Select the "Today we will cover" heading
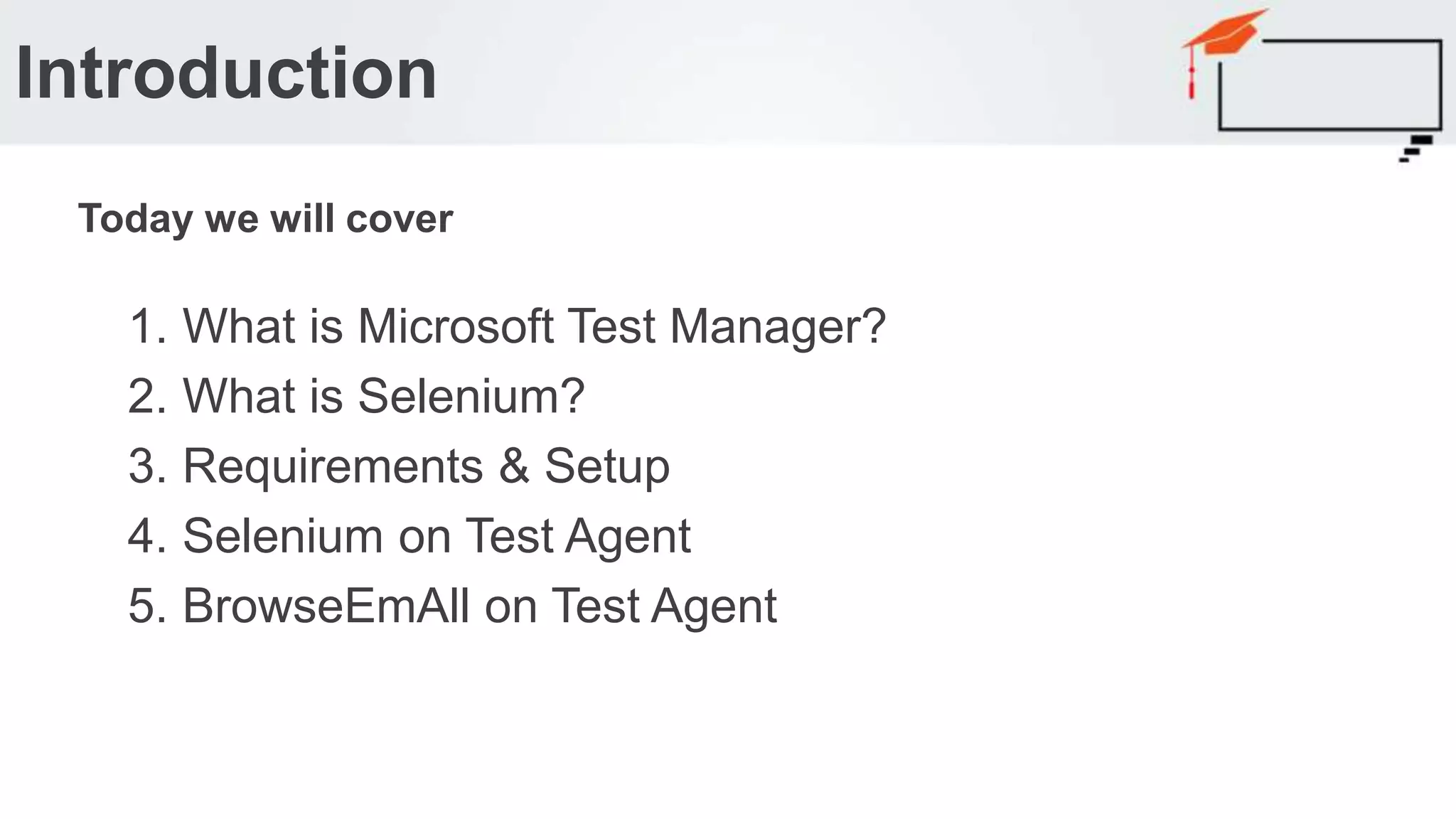This screenshot has height=819, width=1456. coord(265,218)
